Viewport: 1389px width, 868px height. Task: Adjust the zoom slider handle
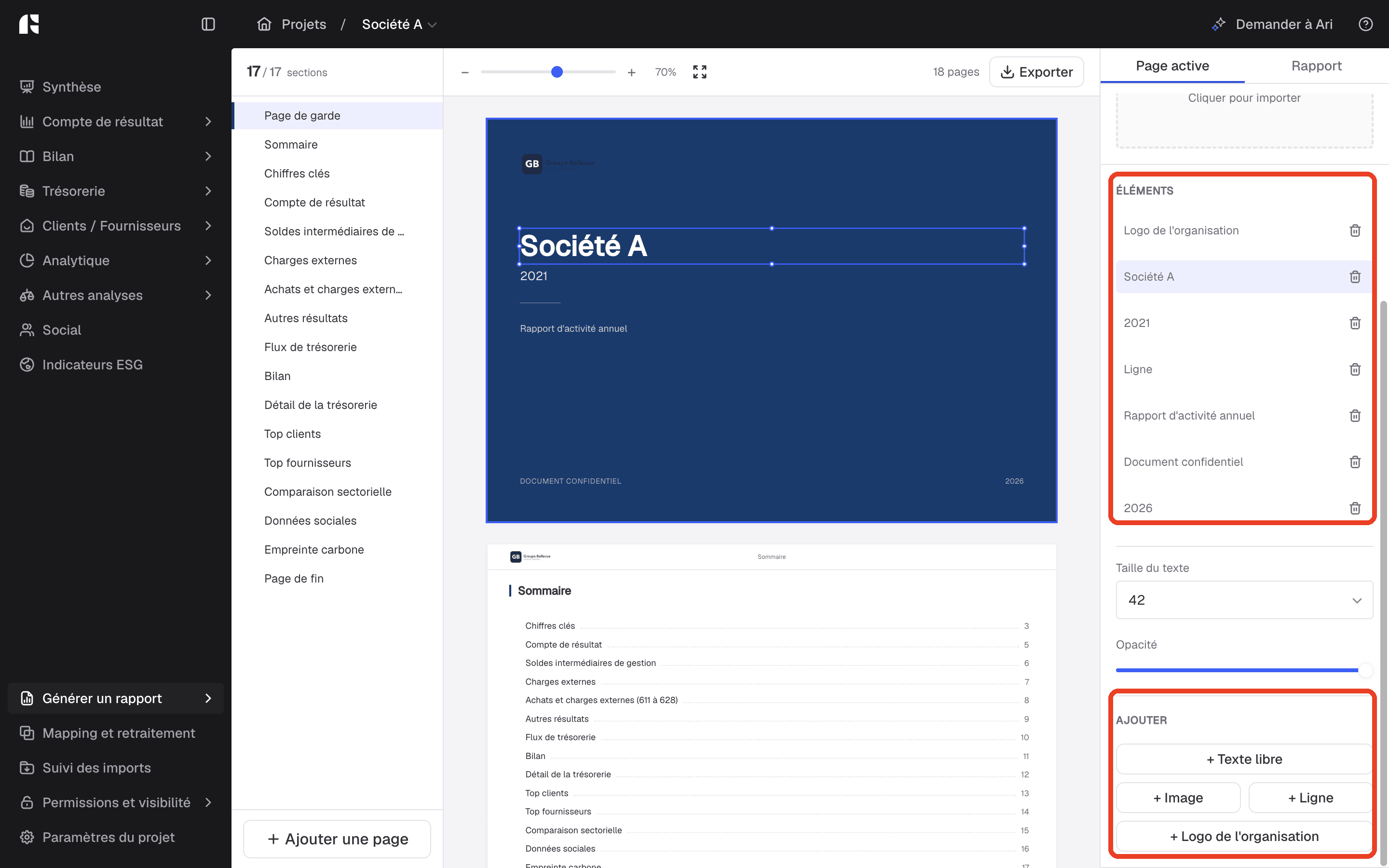[x=557, y=72]
